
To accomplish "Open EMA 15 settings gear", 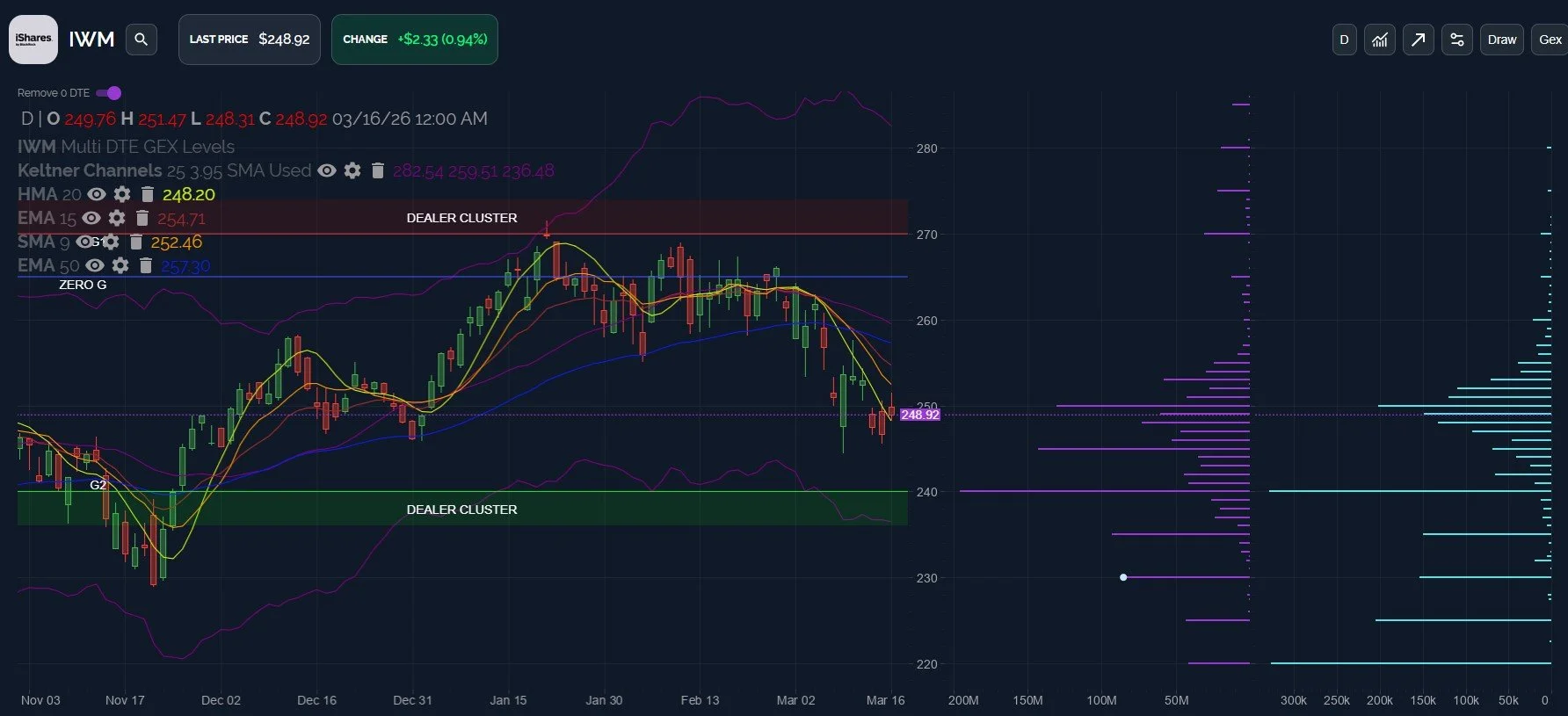I will [x=117, y=218].
